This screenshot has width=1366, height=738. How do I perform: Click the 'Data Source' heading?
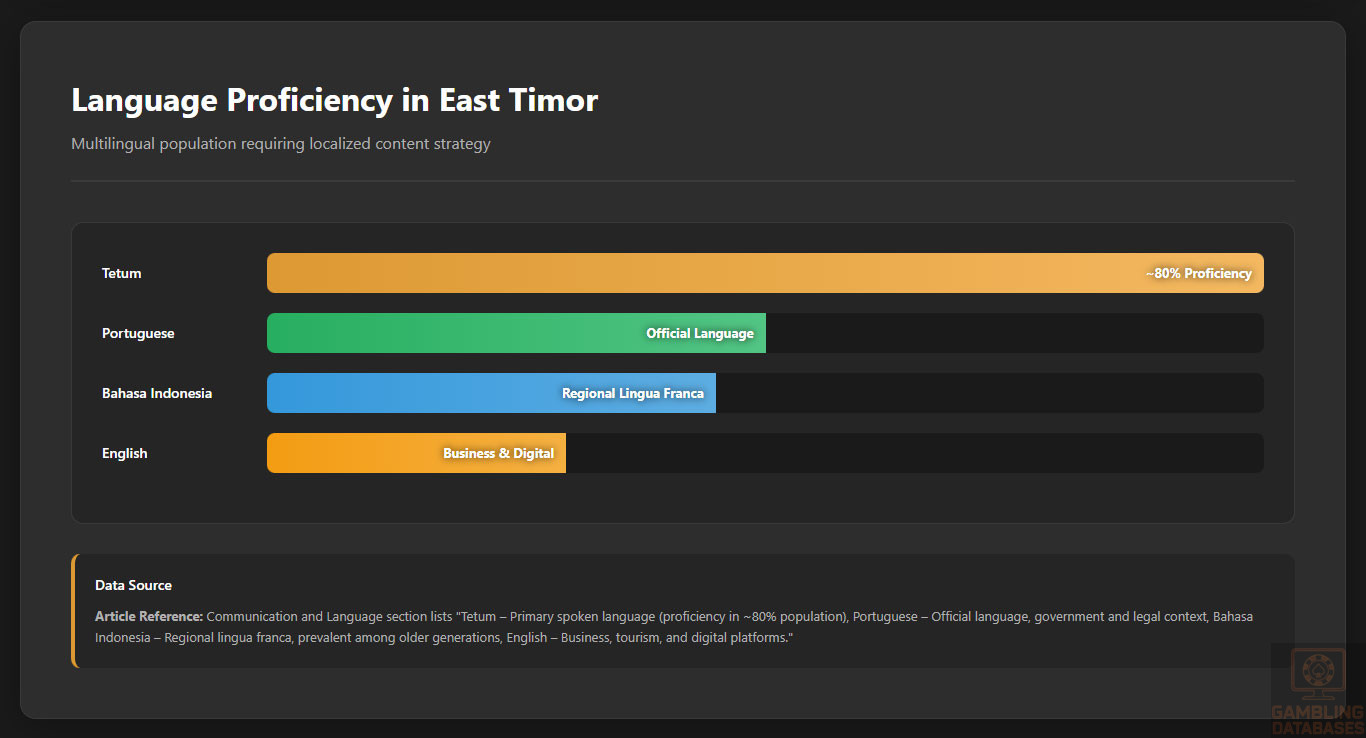click(x=133, y=585)
